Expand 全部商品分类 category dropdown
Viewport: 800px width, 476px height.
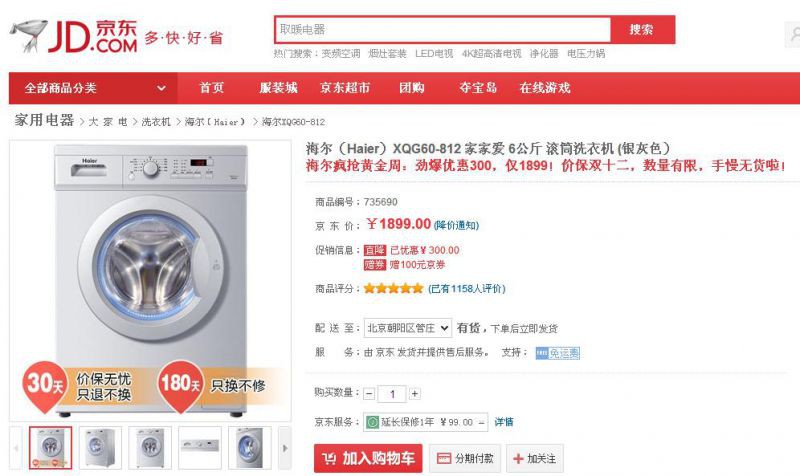point(161,88)
